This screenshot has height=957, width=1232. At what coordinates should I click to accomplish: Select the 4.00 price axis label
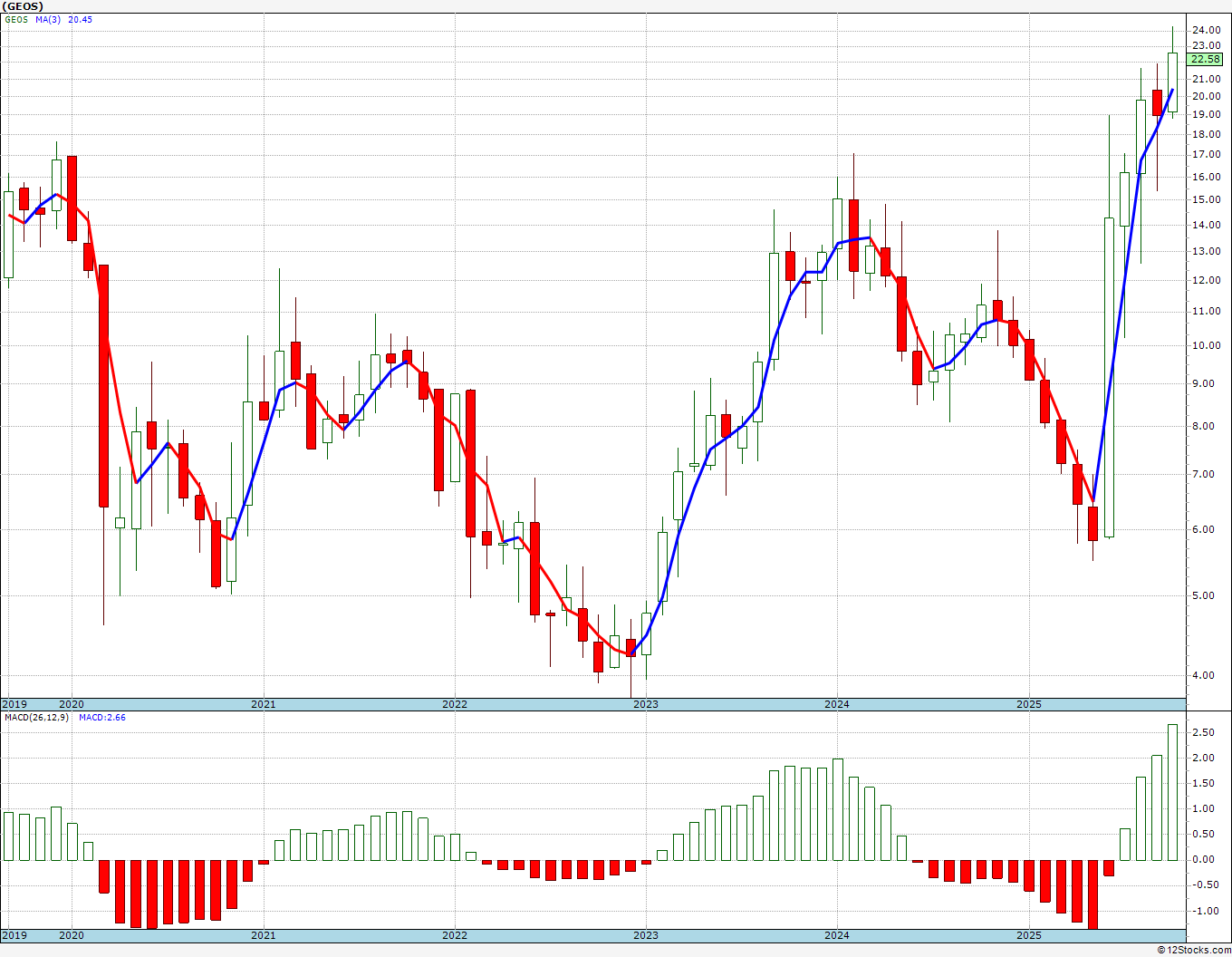coord(1206,675)
